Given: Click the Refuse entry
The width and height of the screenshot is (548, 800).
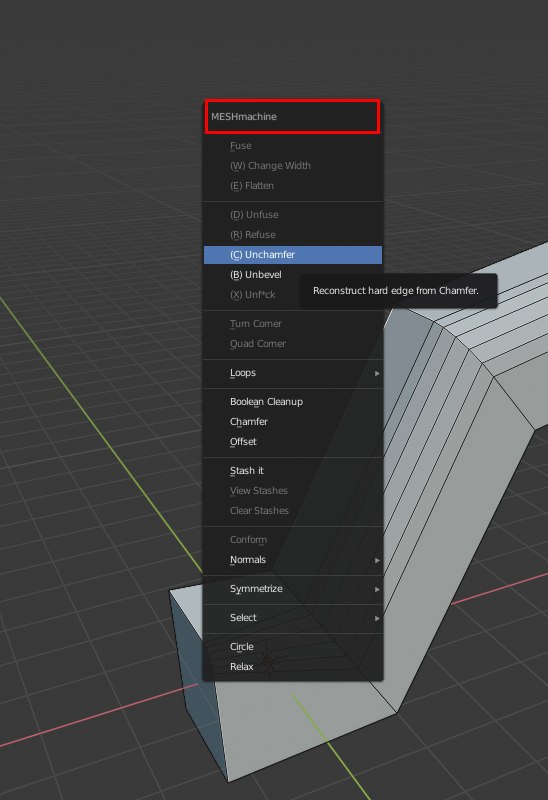Looking at the screenshot, I should click(x=293, y=235).
